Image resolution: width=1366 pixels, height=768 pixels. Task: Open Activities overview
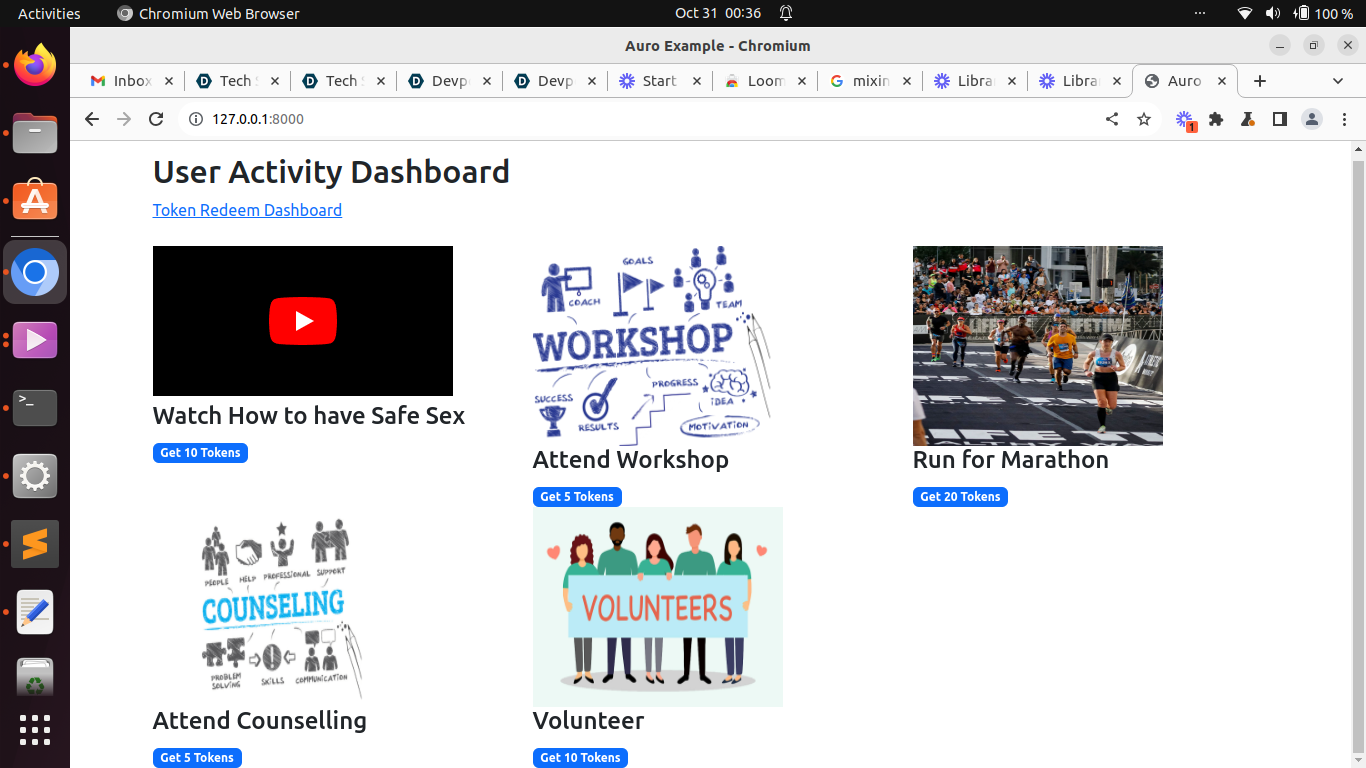click(49, 13)
